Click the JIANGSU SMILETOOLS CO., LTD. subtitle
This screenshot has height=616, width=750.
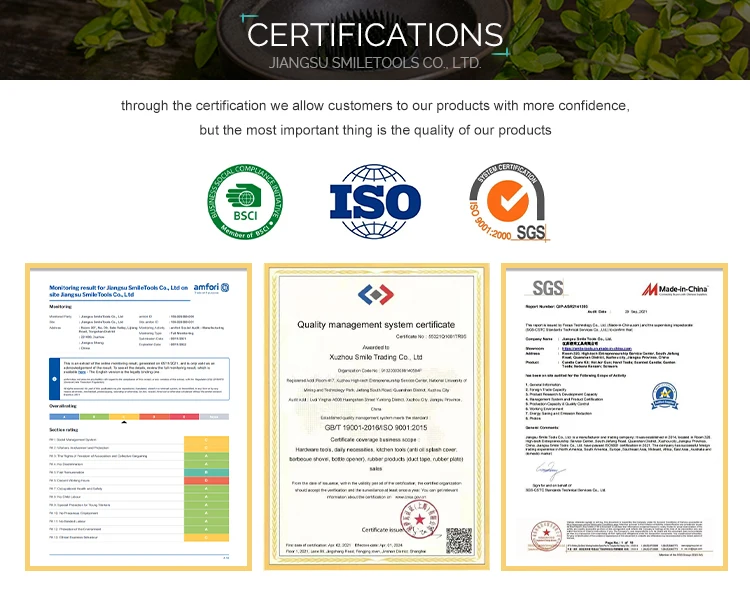(375, 63)
